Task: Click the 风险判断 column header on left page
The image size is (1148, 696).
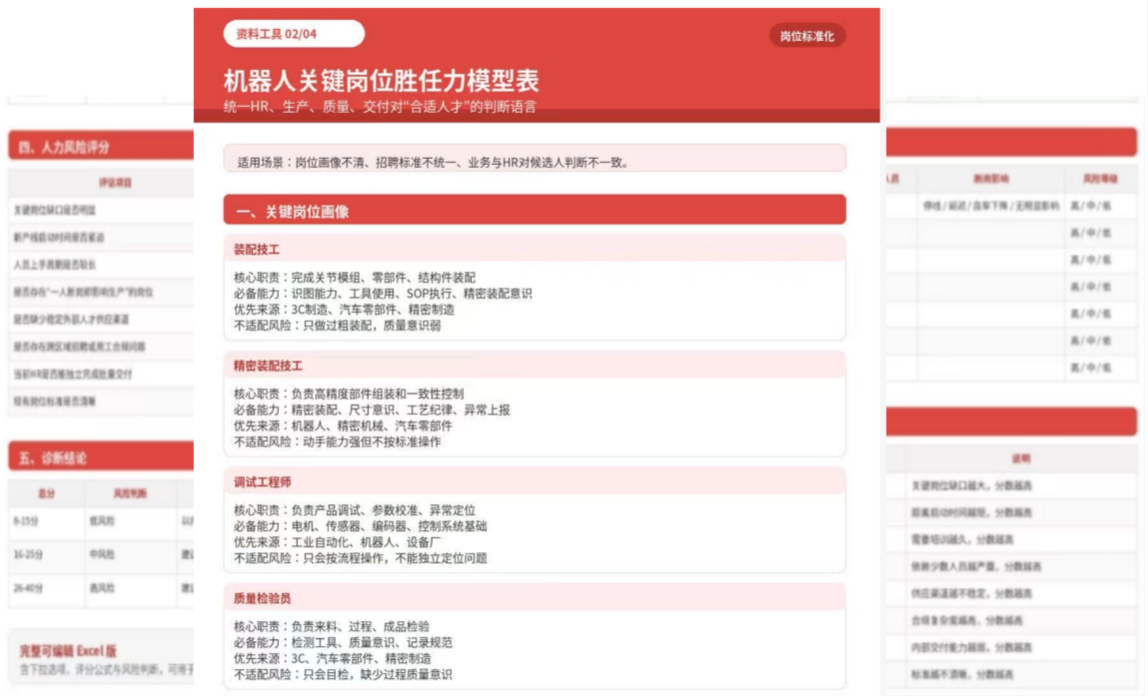Action: click(130, 494)
